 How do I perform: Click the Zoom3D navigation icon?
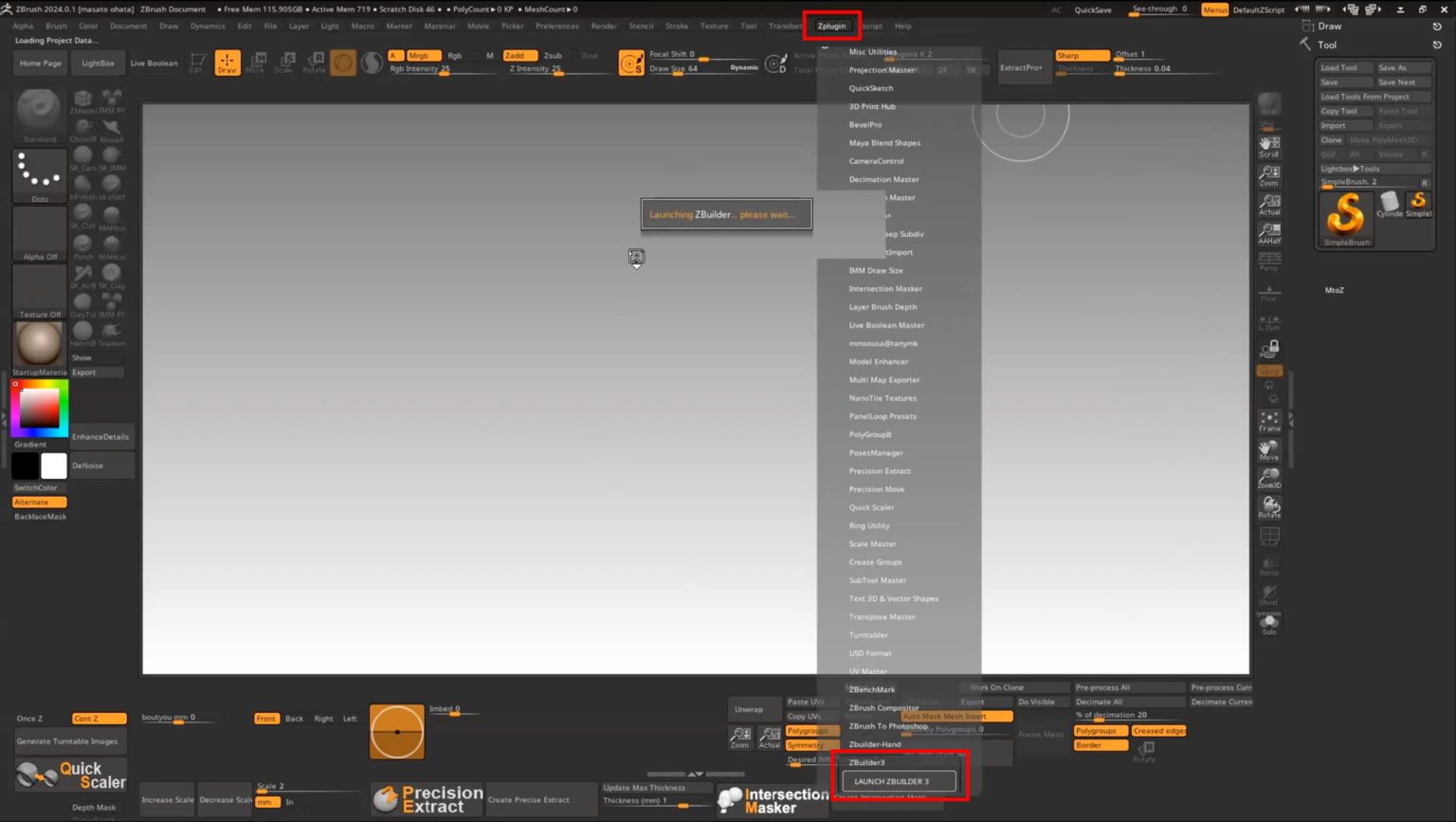click(1269, 478)
